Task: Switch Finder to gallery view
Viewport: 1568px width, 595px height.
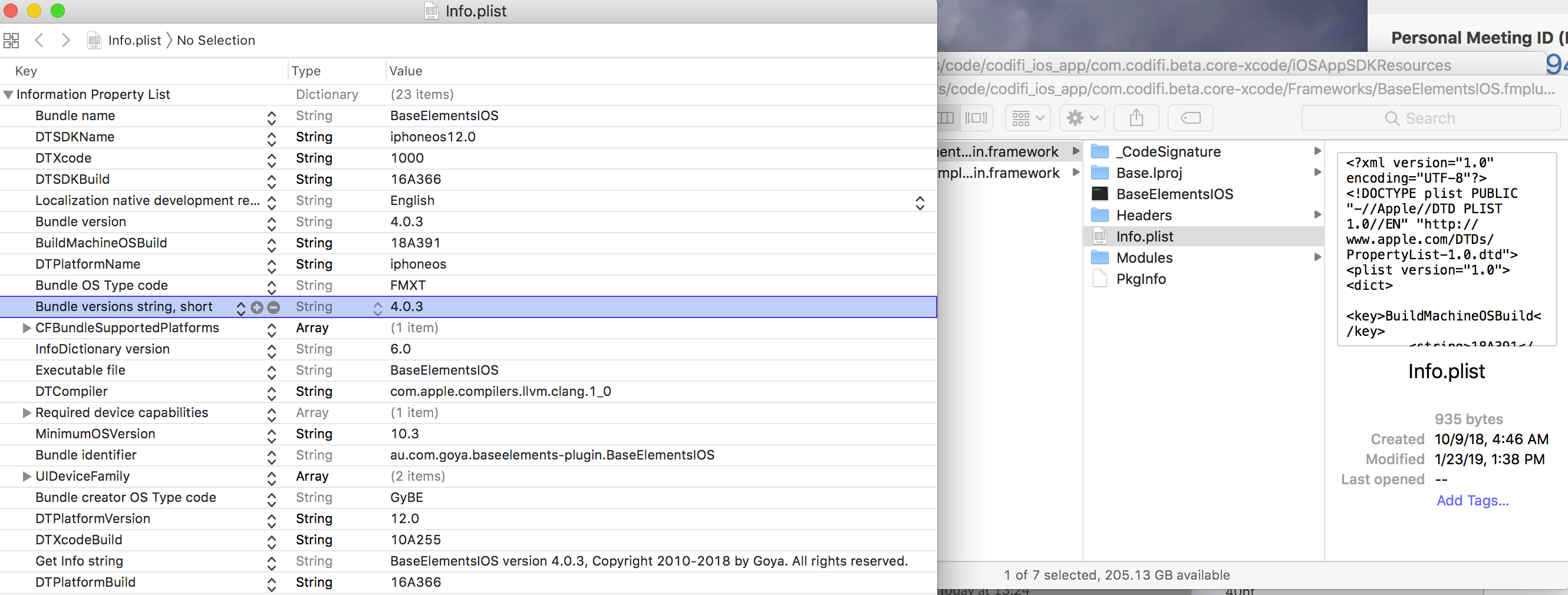Action: (x=977, y=117)
